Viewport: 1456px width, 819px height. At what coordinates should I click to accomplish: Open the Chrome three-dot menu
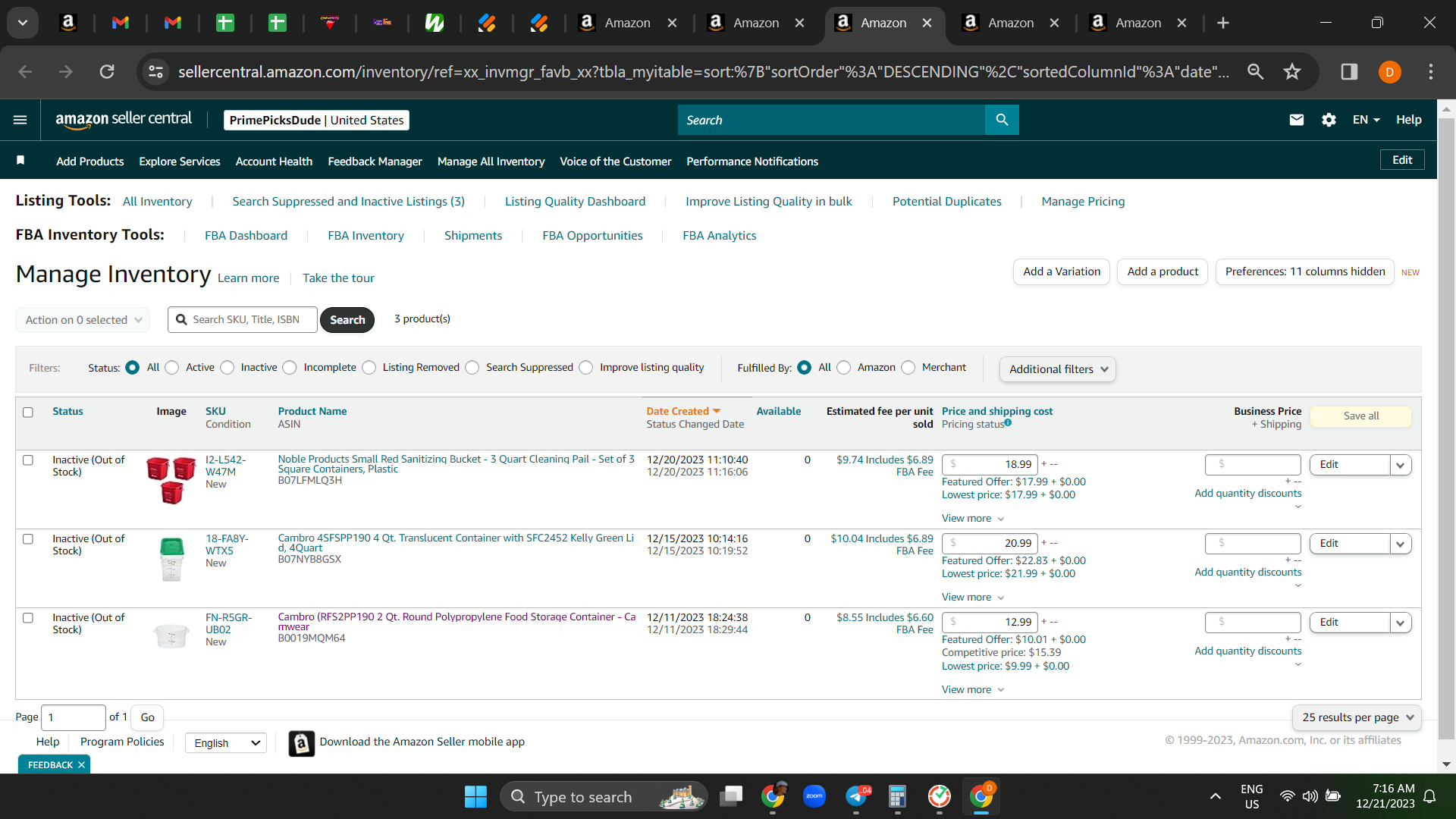1431,71
